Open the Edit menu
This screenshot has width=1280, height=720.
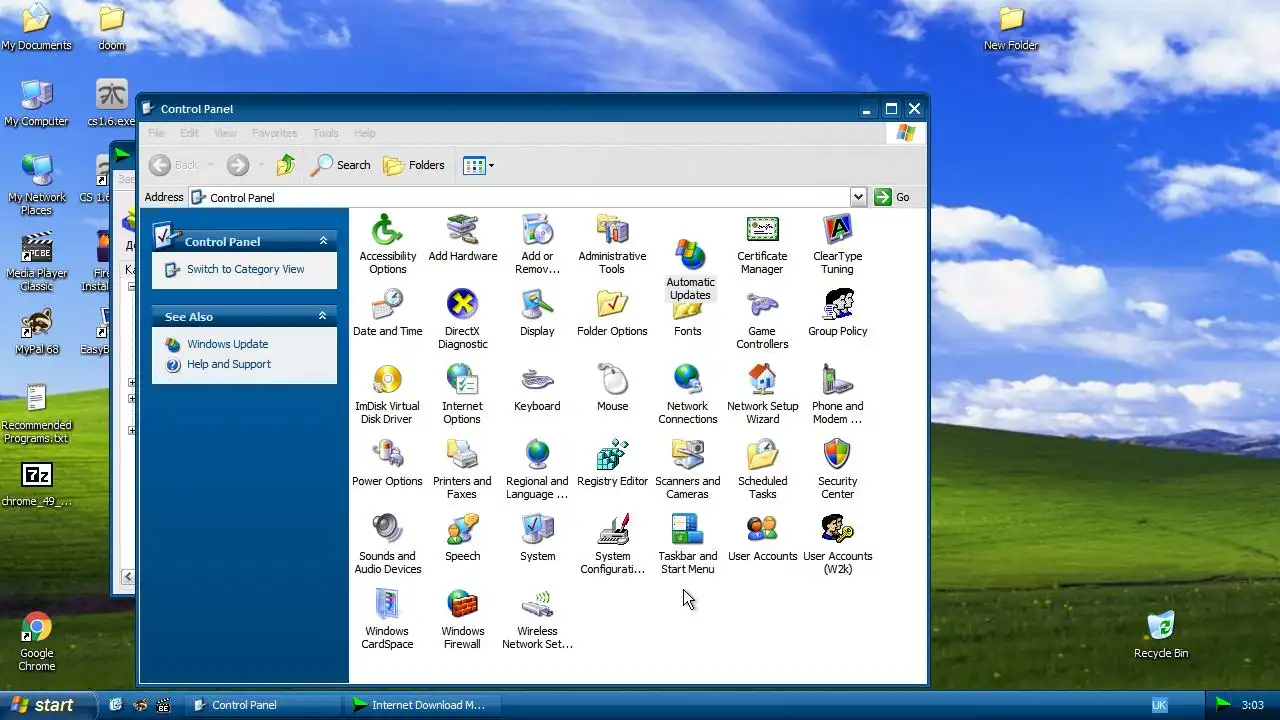(x=189, y=133)
